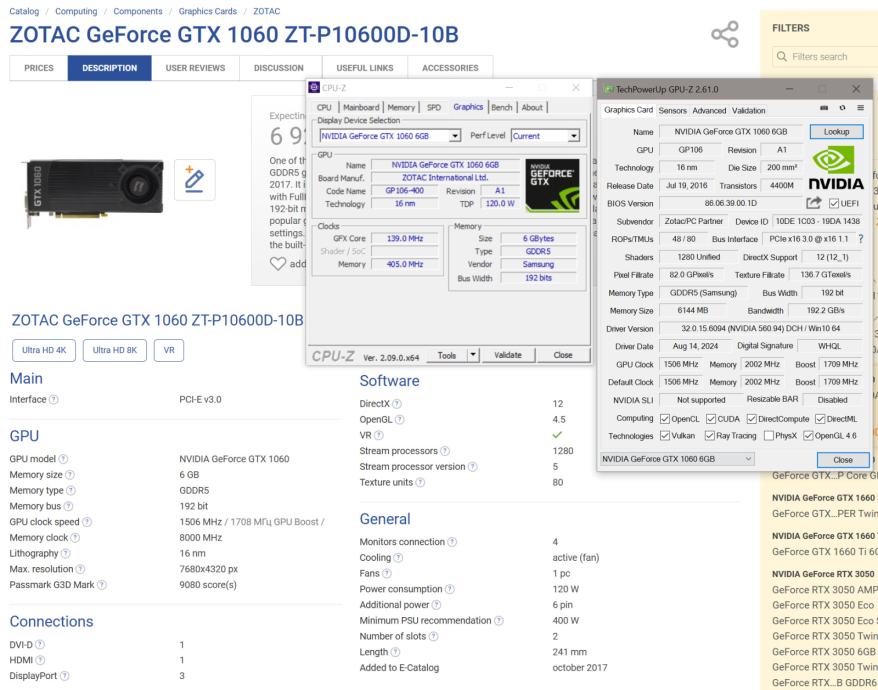878x690 pixels.
Task: Click the CPU-Z title bar app icon
Action: coord(314,87)
